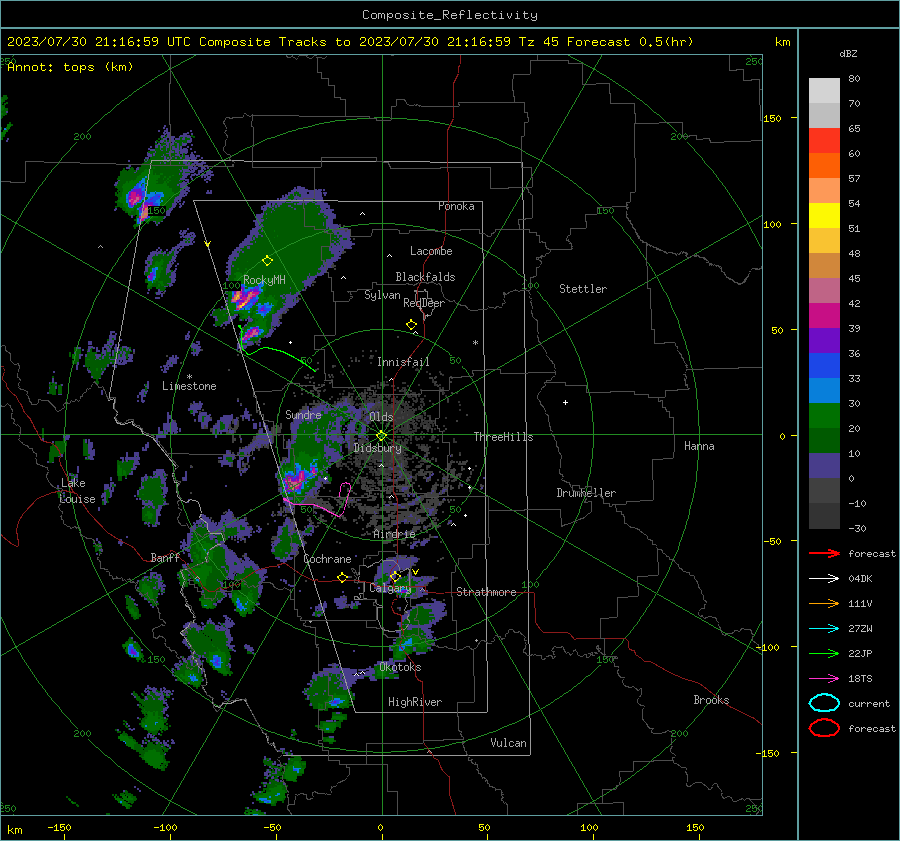The height and width of the screenshot is (841, 900).
Task: Click the 'Annot: tops (km)' annotation label
Action: [70, 67]
